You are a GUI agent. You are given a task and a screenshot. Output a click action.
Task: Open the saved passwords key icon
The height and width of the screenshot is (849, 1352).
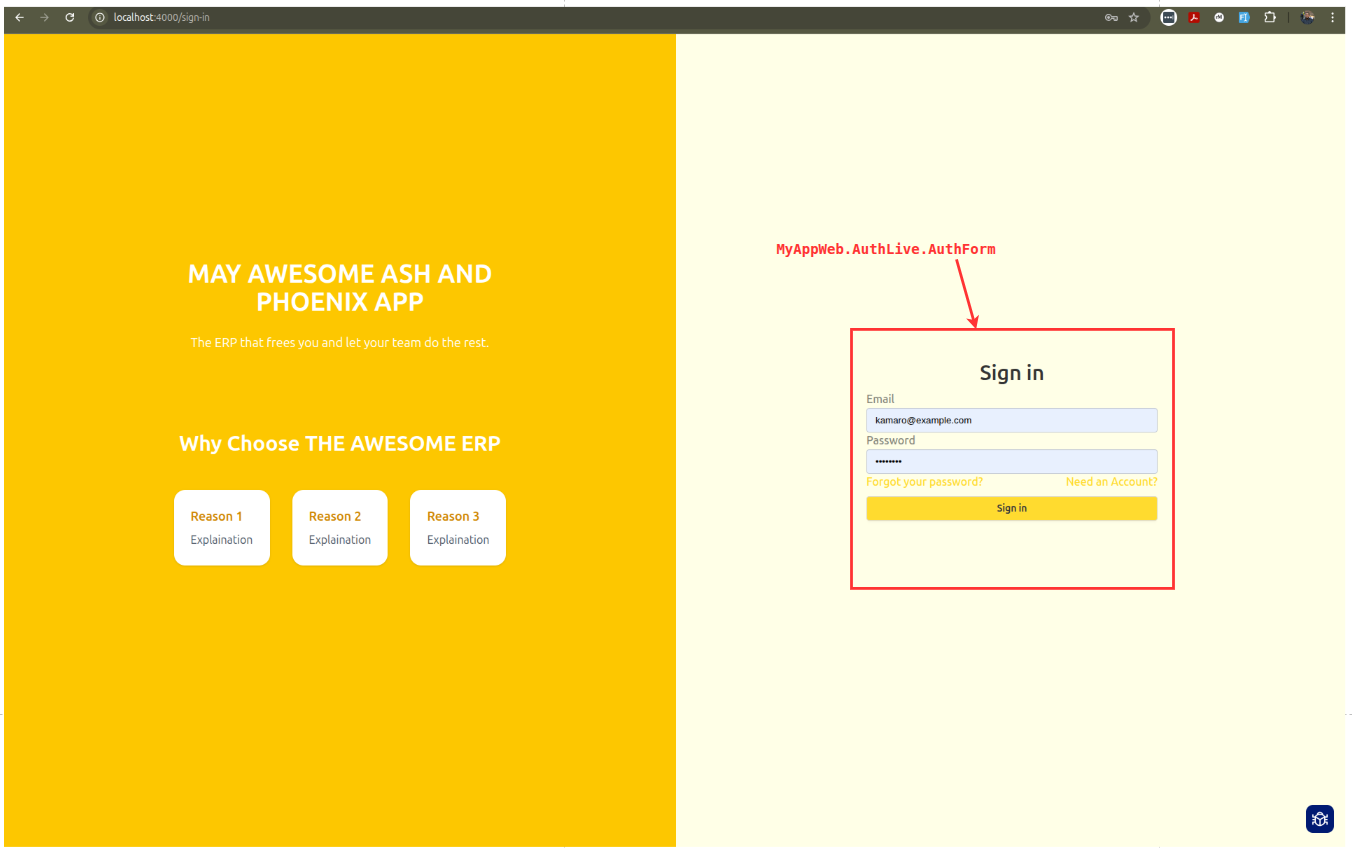pos(1111,17)
